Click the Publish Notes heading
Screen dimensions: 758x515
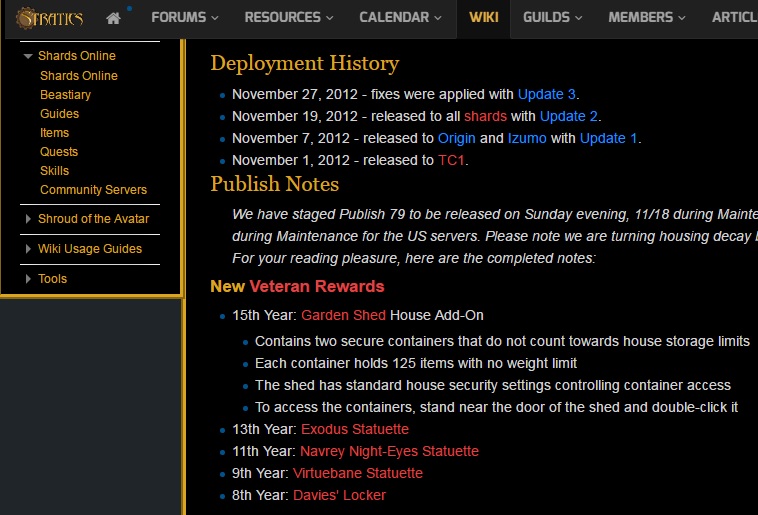pos(275,184)
